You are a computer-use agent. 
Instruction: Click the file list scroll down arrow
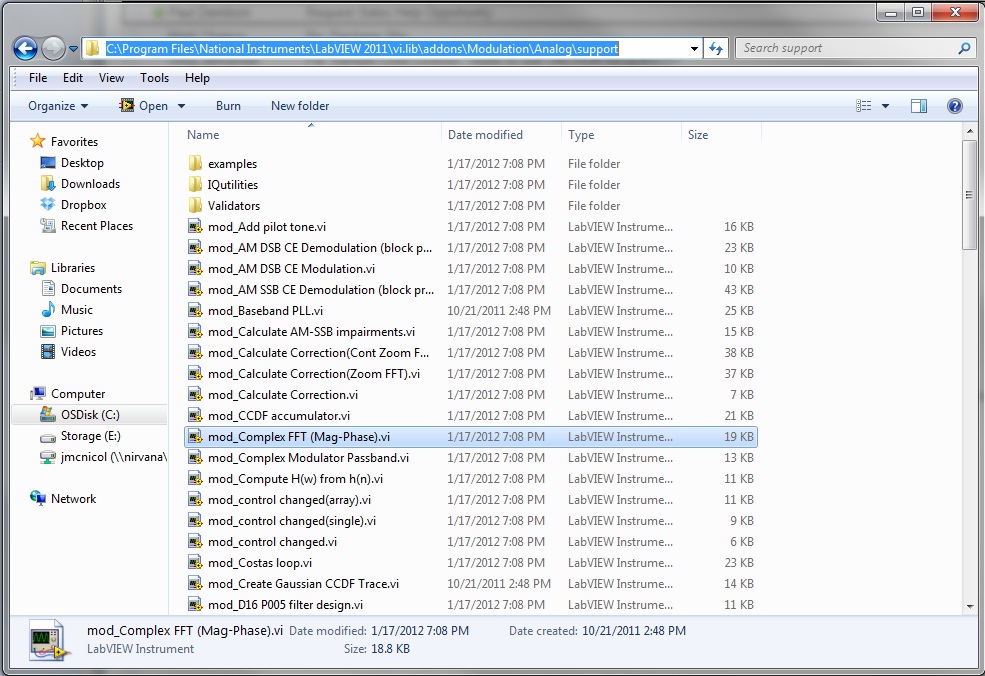(x=969, y=606)
